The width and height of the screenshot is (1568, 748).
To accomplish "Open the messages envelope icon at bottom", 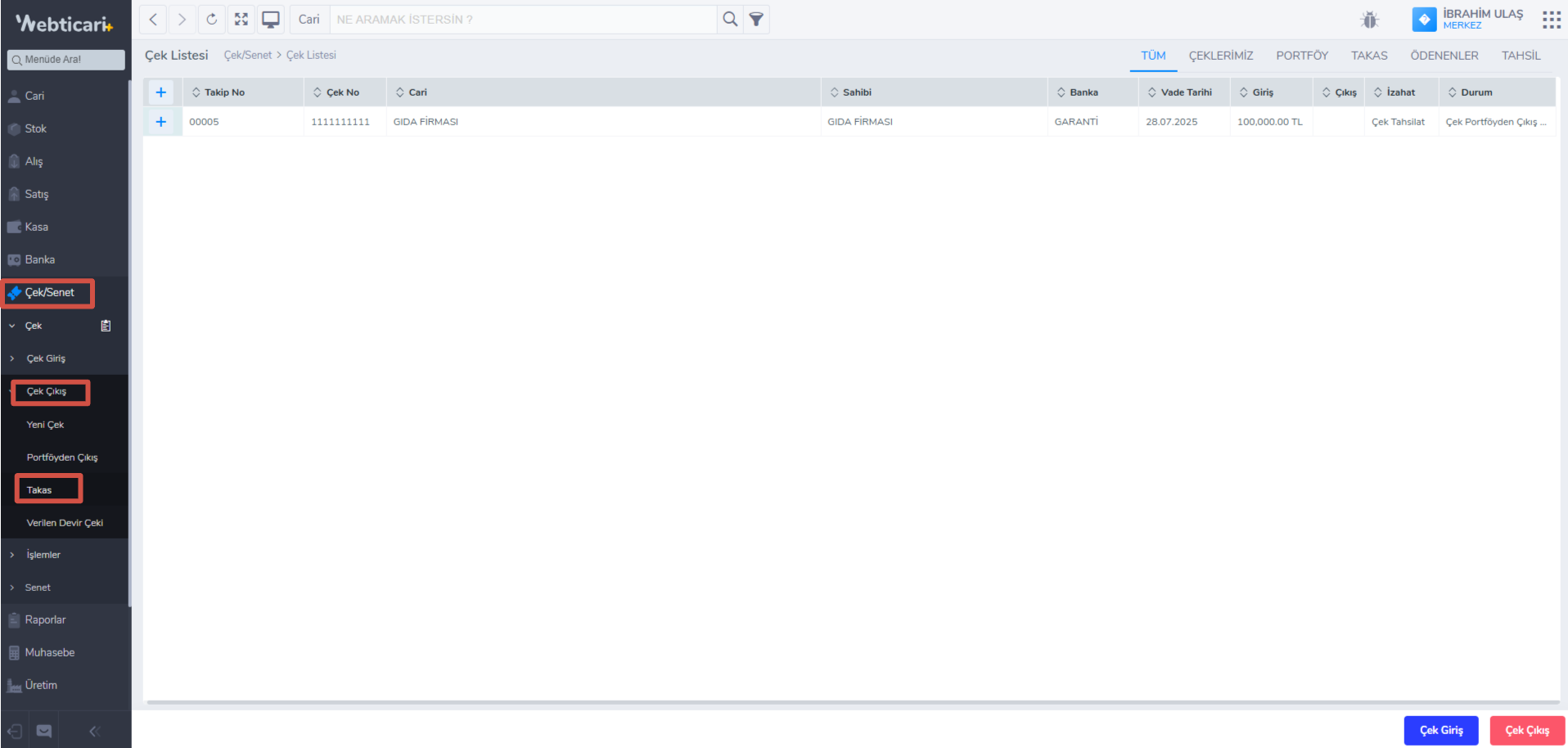I will pos(44,731).
